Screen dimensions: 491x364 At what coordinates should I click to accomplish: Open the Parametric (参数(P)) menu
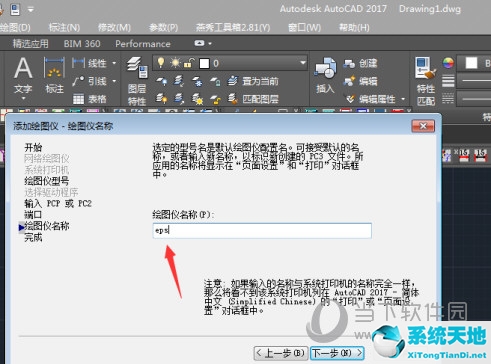pos(163,27)
